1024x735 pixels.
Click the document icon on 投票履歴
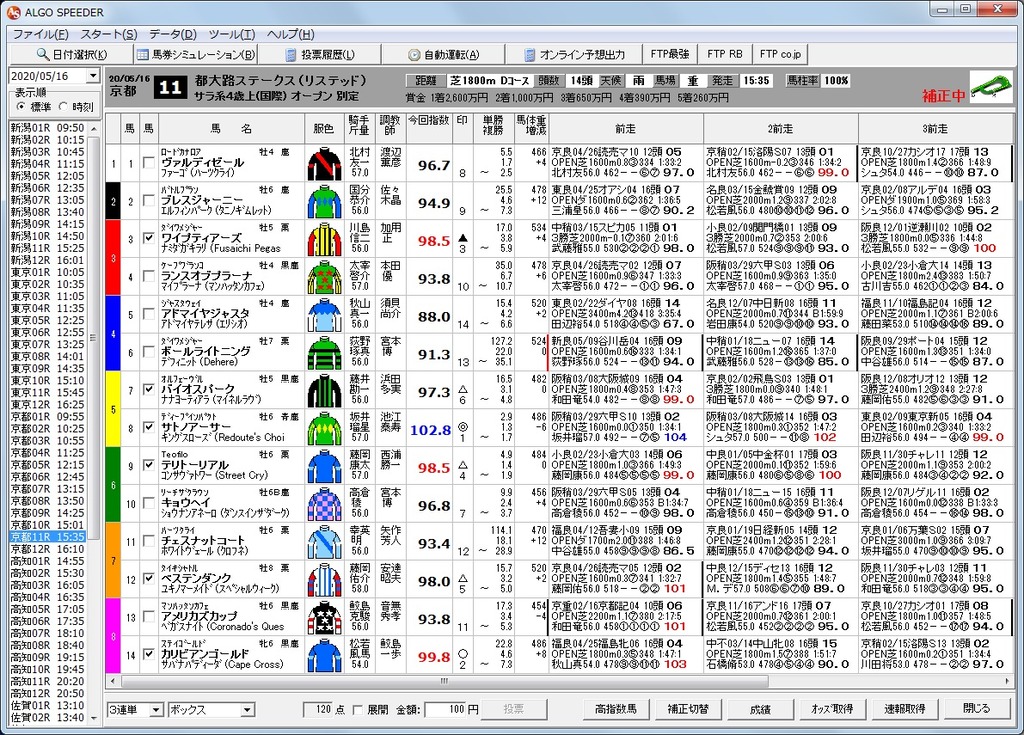click(291, 55)
